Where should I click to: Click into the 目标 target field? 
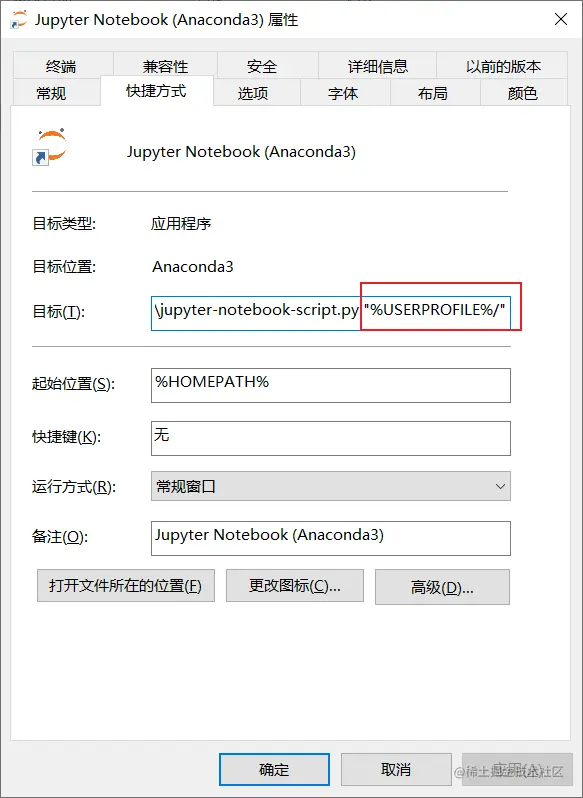pyautogui.click(x=331, y=310)
